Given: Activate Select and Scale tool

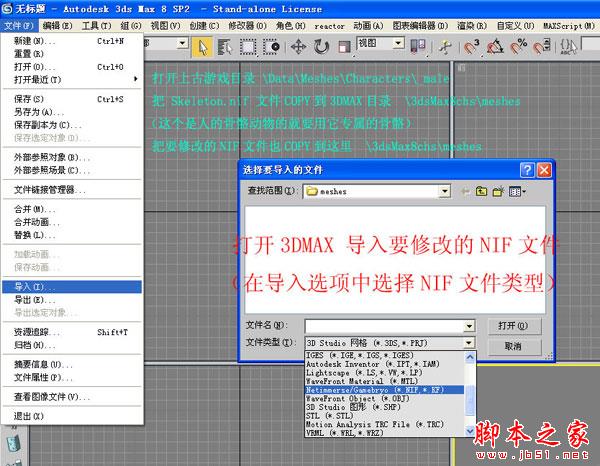Looking at the screenshot, I should [x=344, y=47].
